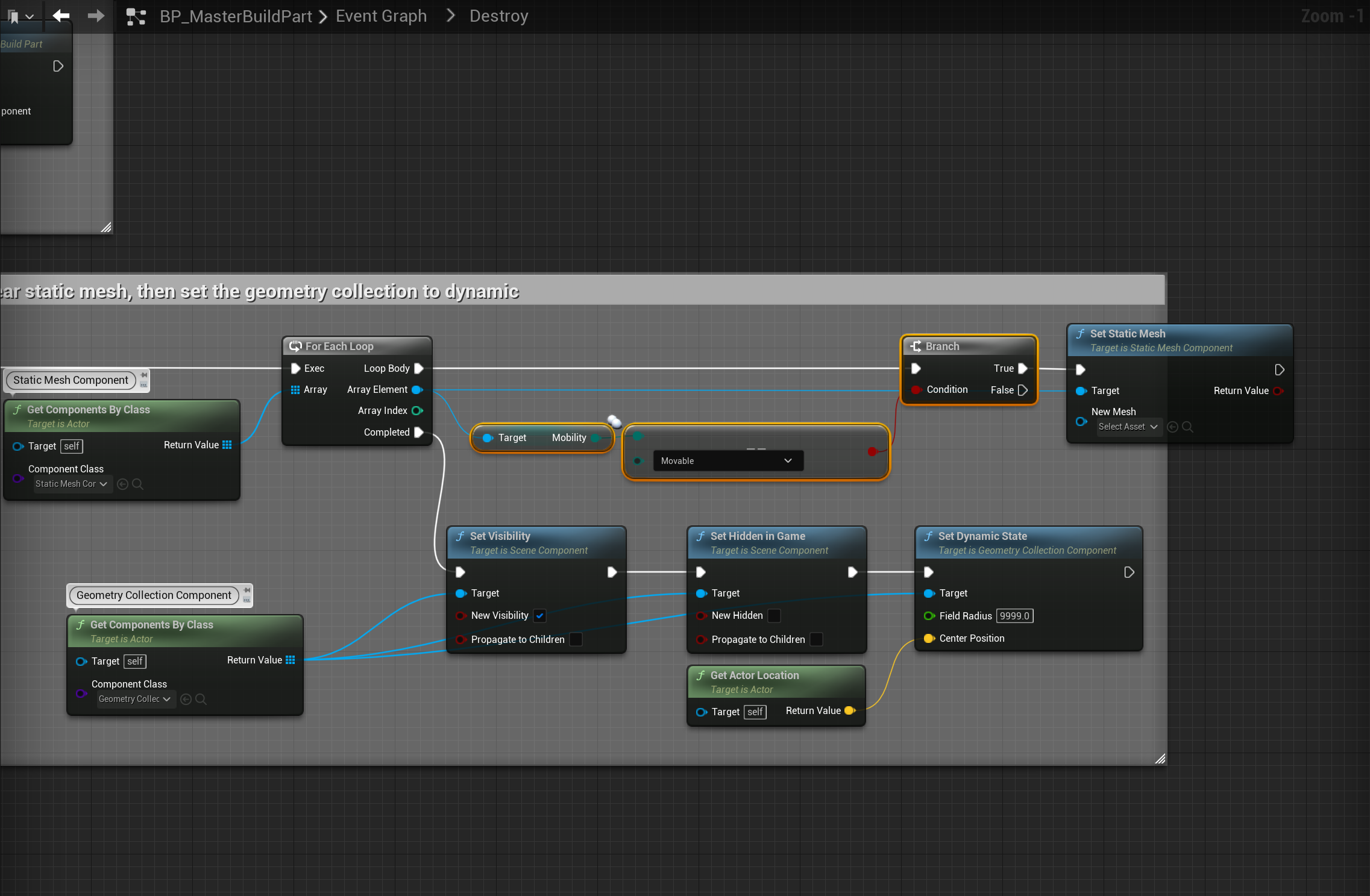Toggle New Hidden checkbox
The height and width of the screenshot is (896, 1370).
coord(774,616)
